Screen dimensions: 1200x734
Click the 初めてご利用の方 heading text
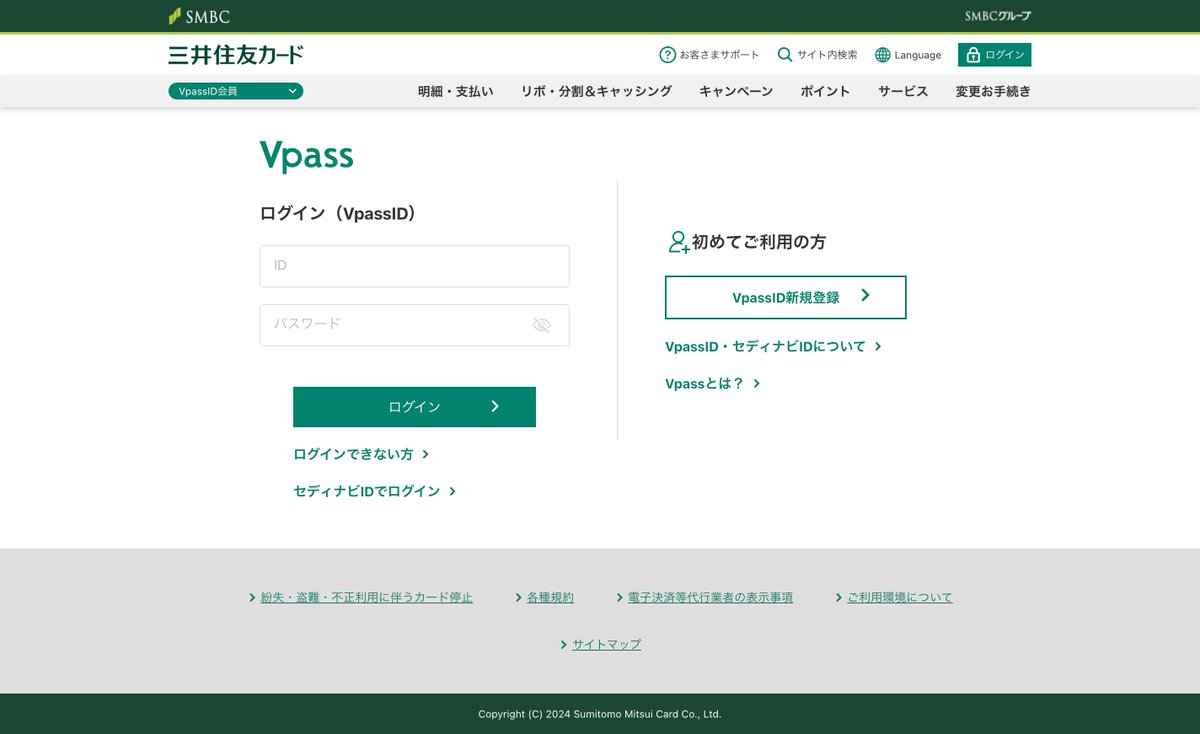(x=759, y=242)
